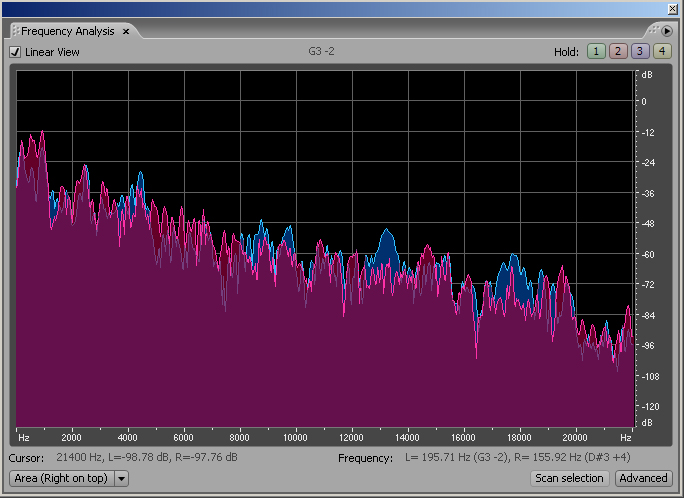Click the 2000 Hz axis label
The width and height of the screenshot is (684, 498).
tap(71, 437)
